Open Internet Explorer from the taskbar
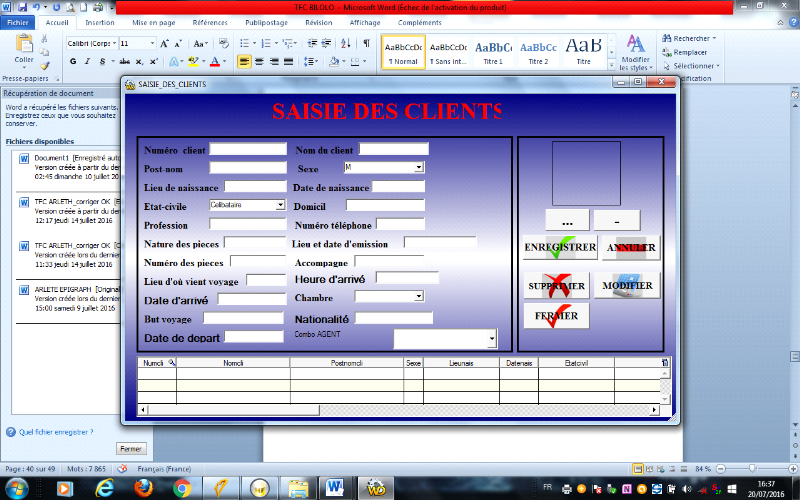Image resolution: width=800 pixels, height=500 pixels. tap(104, 487)
